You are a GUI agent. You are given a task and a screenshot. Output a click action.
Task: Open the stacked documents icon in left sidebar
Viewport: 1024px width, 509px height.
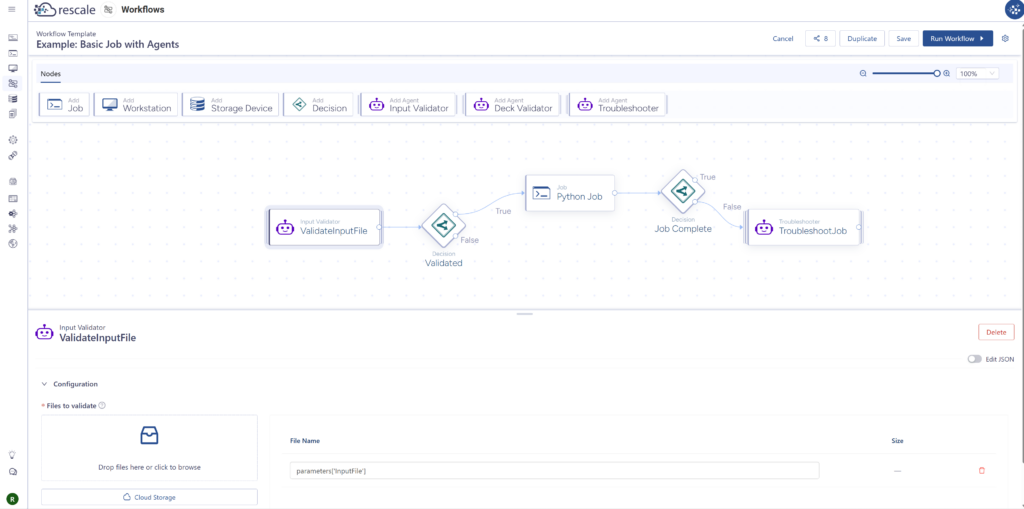pyautogui.click(x=12, y=114)
